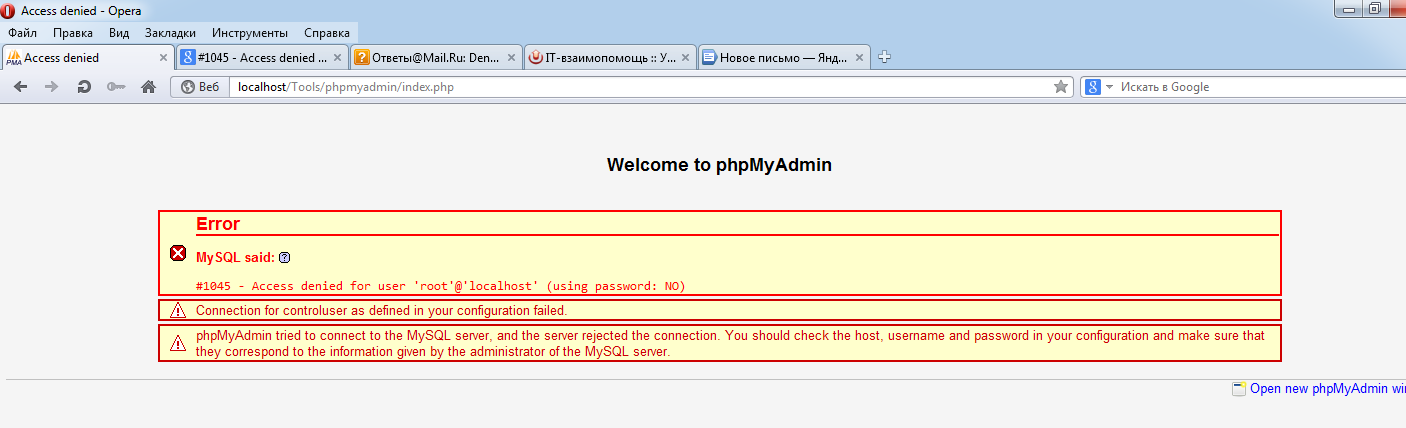Click the red Error heading
The height and width of the screenshot is (428, 1406).
[x=218, y=224]
